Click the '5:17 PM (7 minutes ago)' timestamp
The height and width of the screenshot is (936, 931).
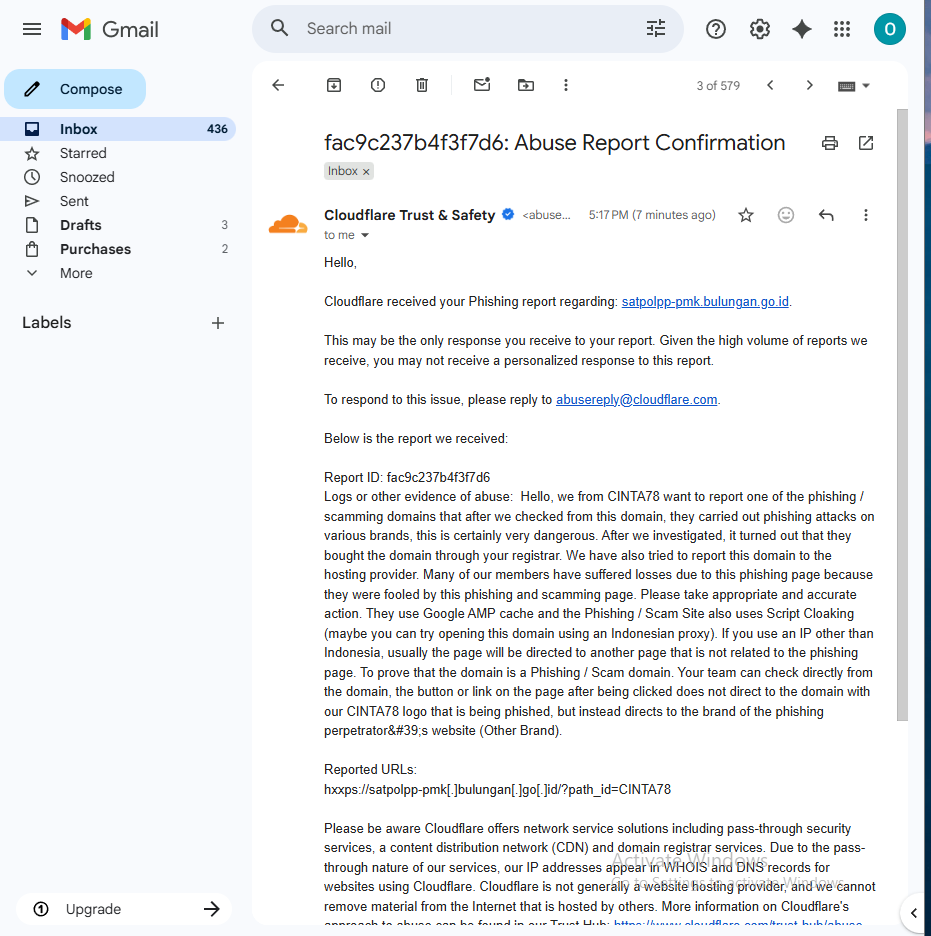(652, 215)
